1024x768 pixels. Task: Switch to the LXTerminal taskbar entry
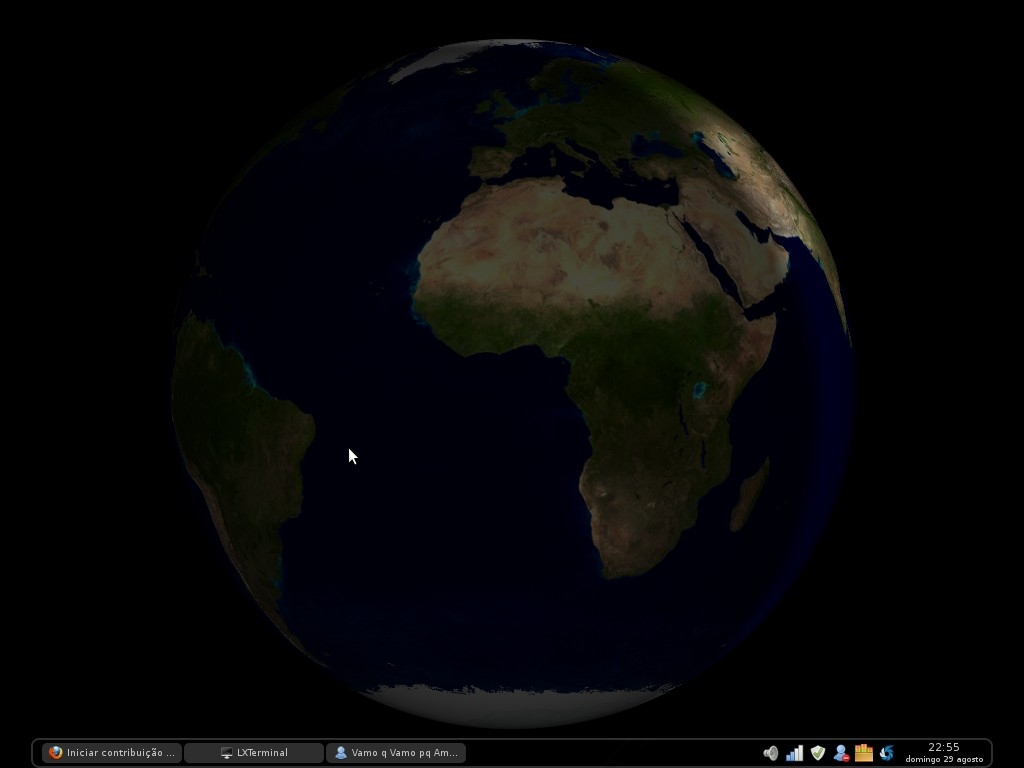[254, 752]
